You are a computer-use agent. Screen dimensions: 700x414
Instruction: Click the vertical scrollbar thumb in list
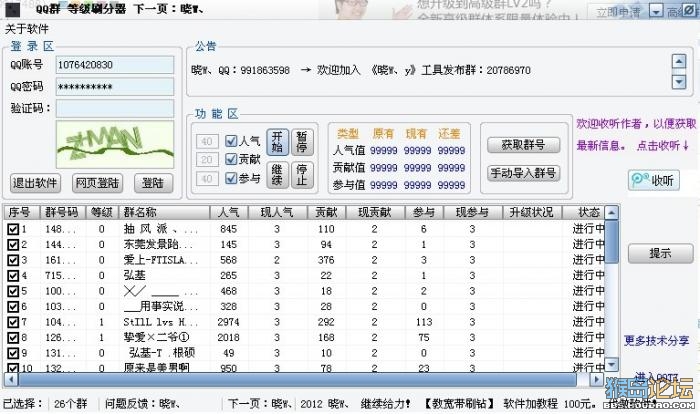coord(611,242)
